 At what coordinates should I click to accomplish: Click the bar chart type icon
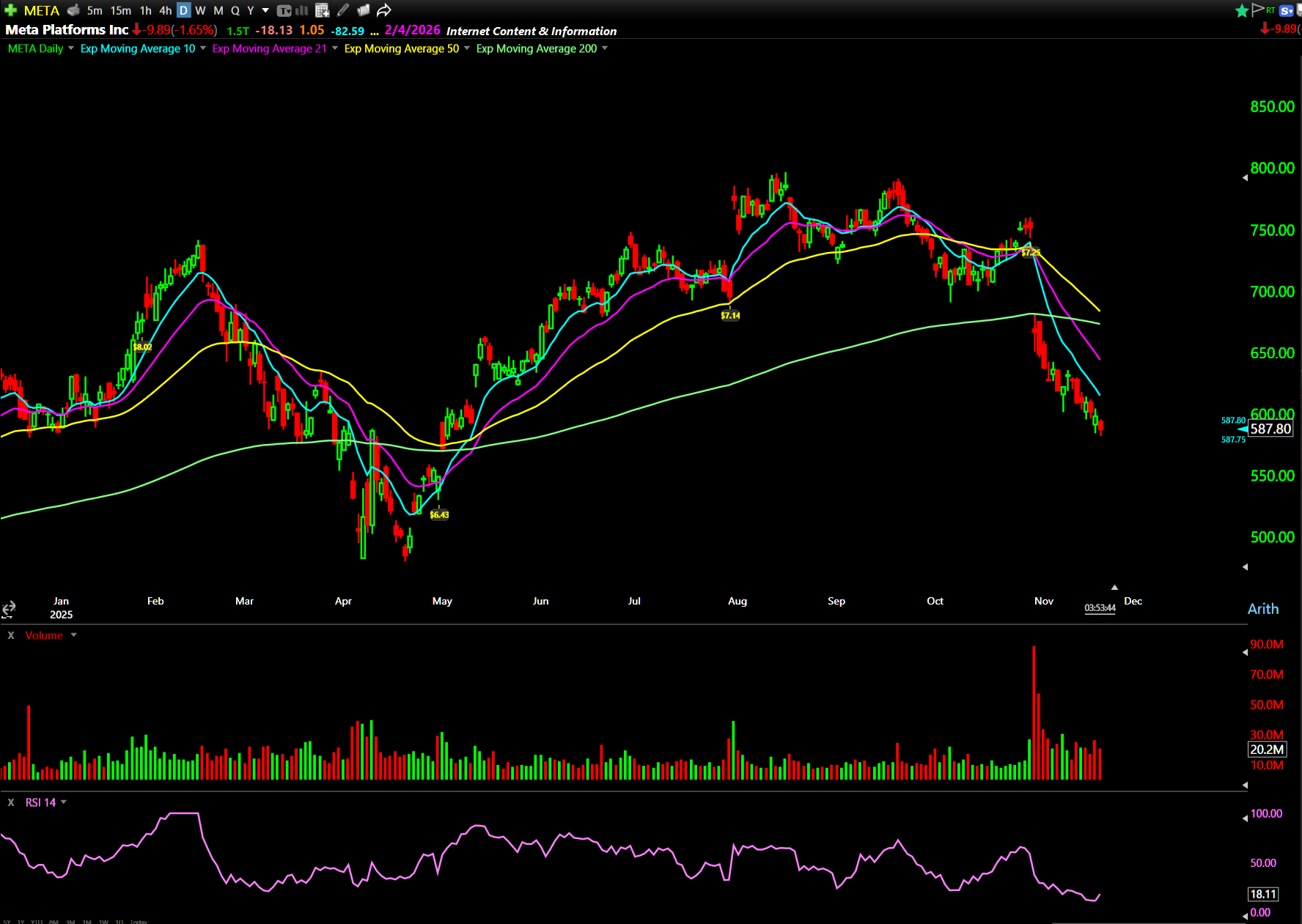[301, 10]
